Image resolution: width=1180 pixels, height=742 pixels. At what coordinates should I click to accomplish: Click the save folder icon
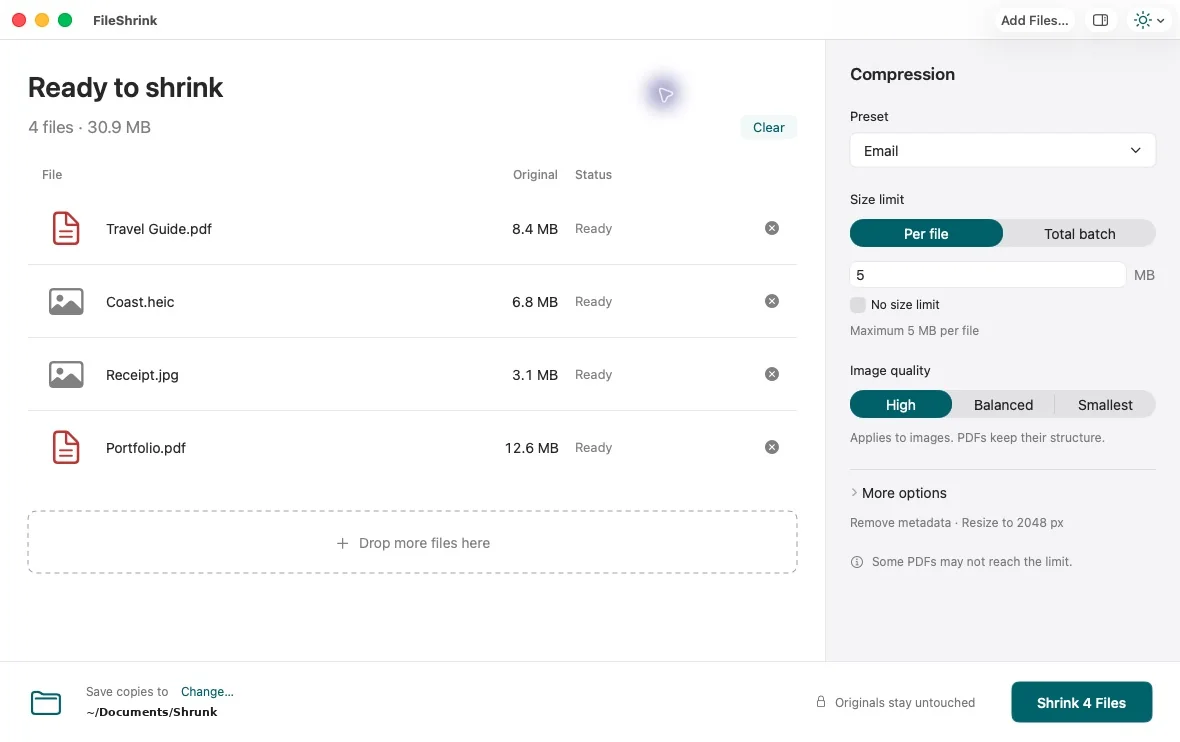[x=46, y=702]
